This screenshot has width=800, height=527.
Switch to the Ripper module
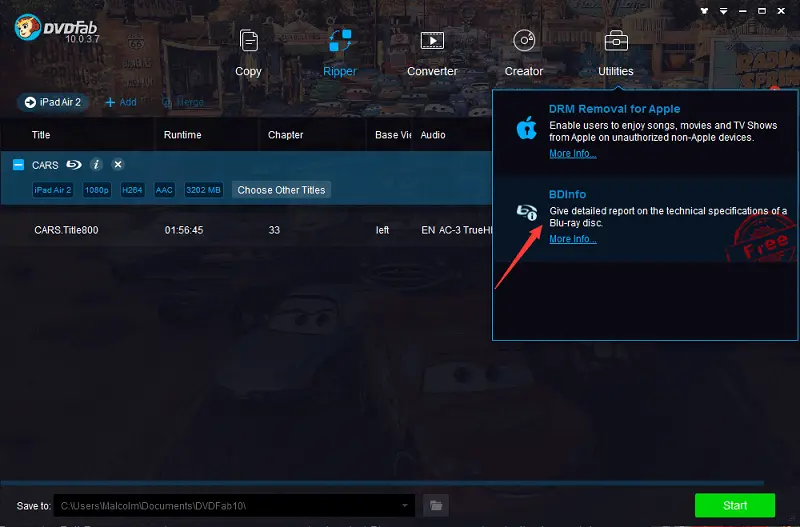tap(339, 52)
